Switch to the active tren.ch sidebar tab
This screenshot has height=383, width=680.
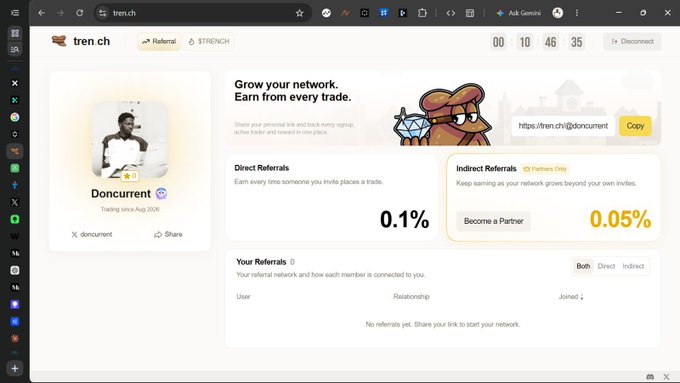tap(15, 151)
